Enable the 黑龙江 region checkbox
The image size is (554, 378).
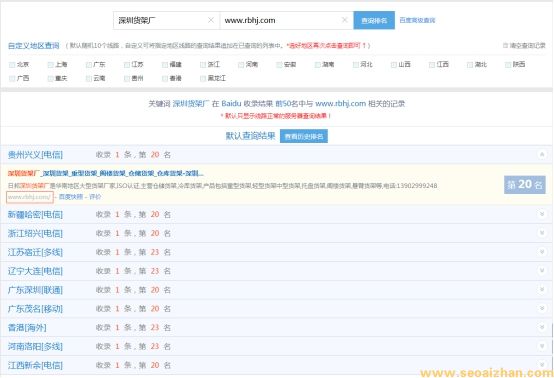(x=203, y=78)
